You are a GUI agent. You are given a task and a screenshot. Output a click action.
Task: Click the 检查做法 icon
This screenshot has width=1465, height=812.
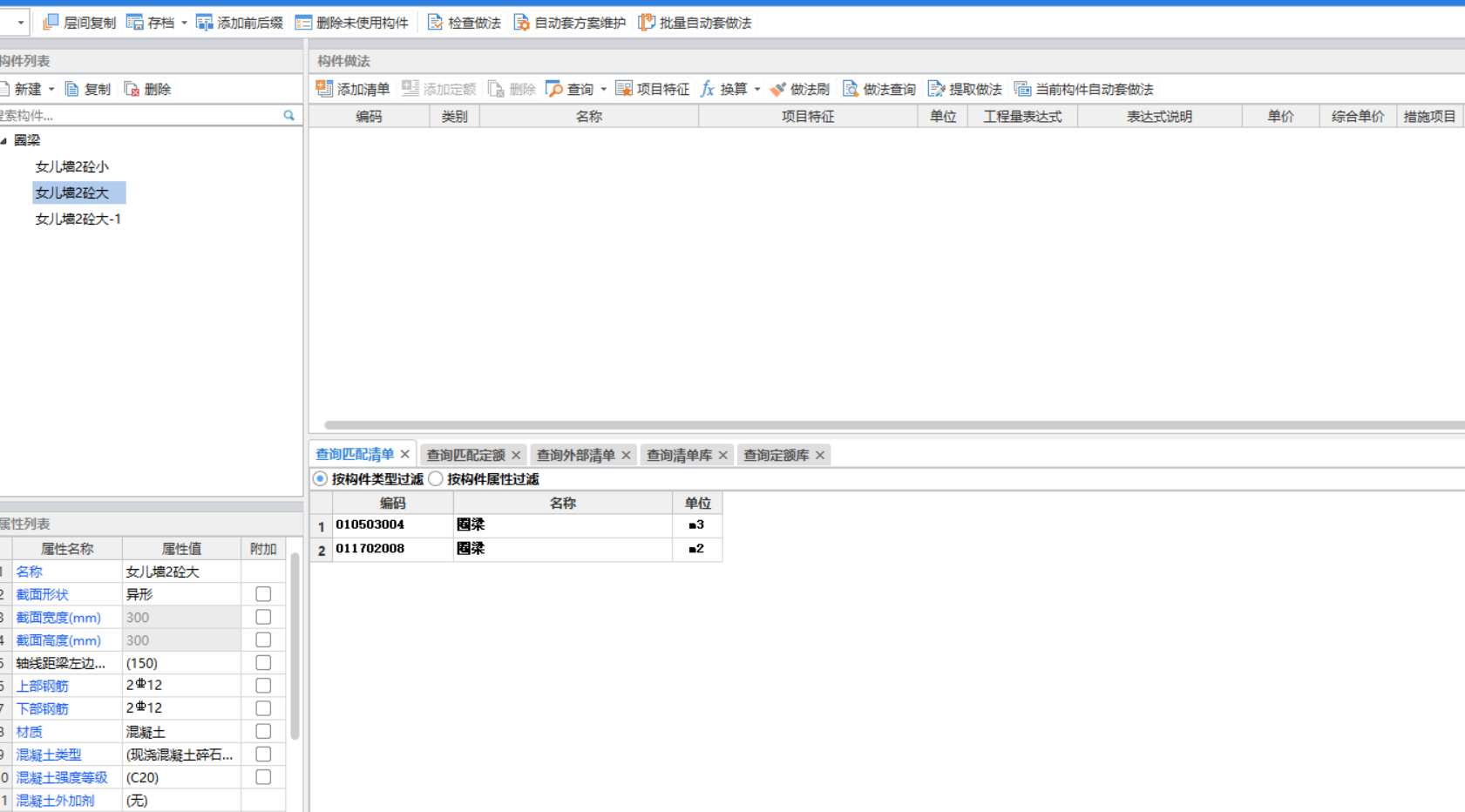pyautogui.click(x=435, y=23)
